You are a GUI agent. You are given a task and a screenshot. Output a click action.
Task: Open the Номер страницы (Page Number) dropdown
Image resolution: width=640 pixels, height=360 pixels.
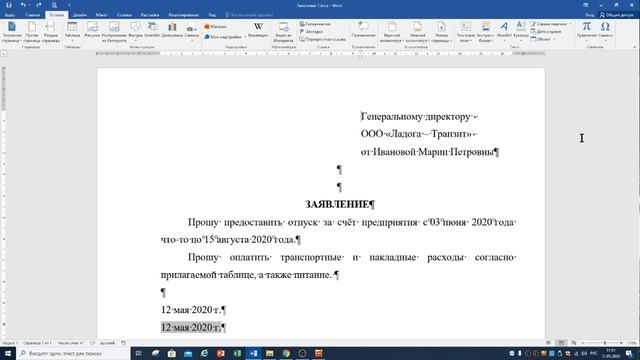click(441, 32)
